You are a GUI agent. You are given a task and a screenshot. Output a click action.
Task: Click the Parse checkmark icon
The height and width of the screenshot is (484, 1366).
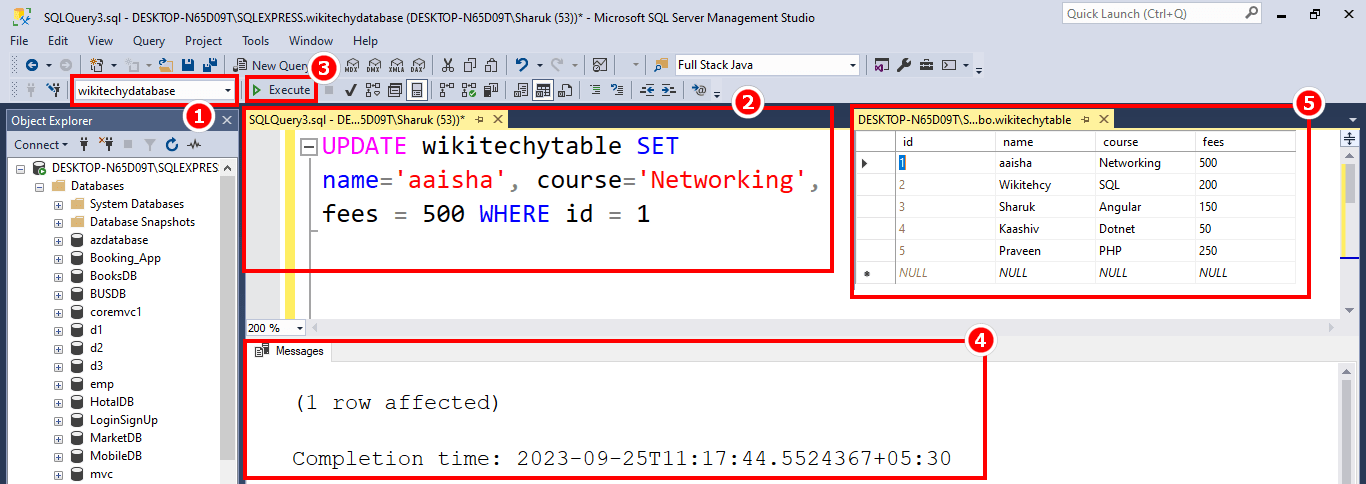[x=351, y=90]
